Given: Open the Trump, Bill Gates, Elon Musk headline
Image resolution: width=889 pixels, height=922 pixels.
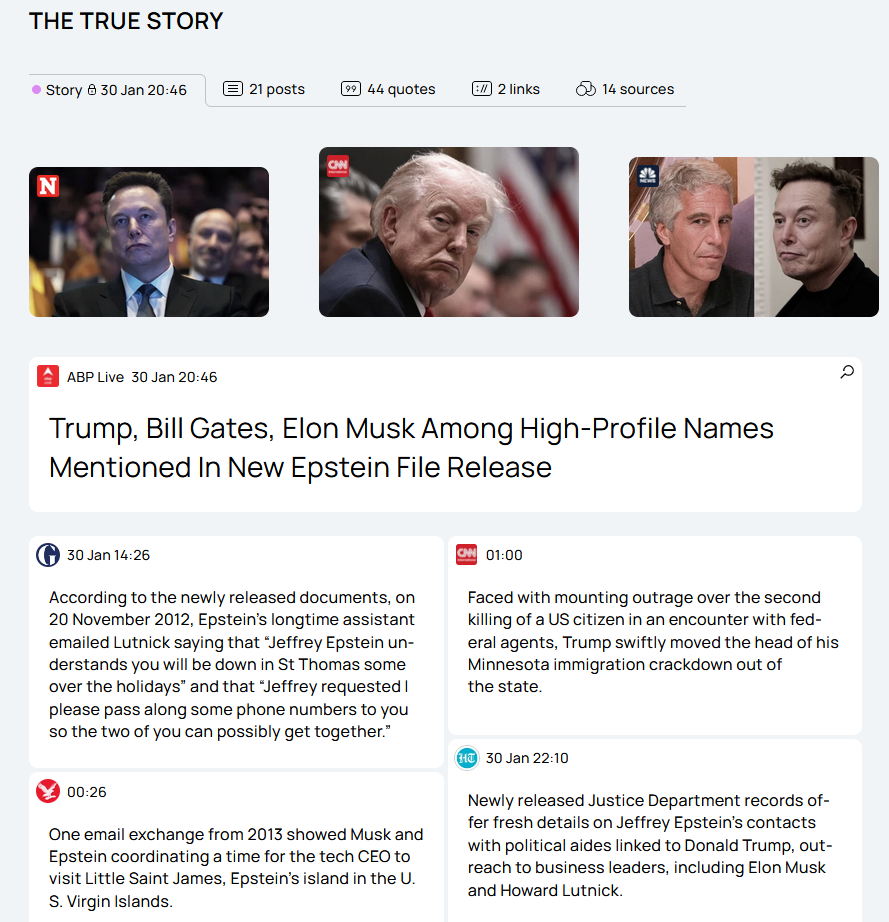Looking at the screenshot, I should (411, 447).
